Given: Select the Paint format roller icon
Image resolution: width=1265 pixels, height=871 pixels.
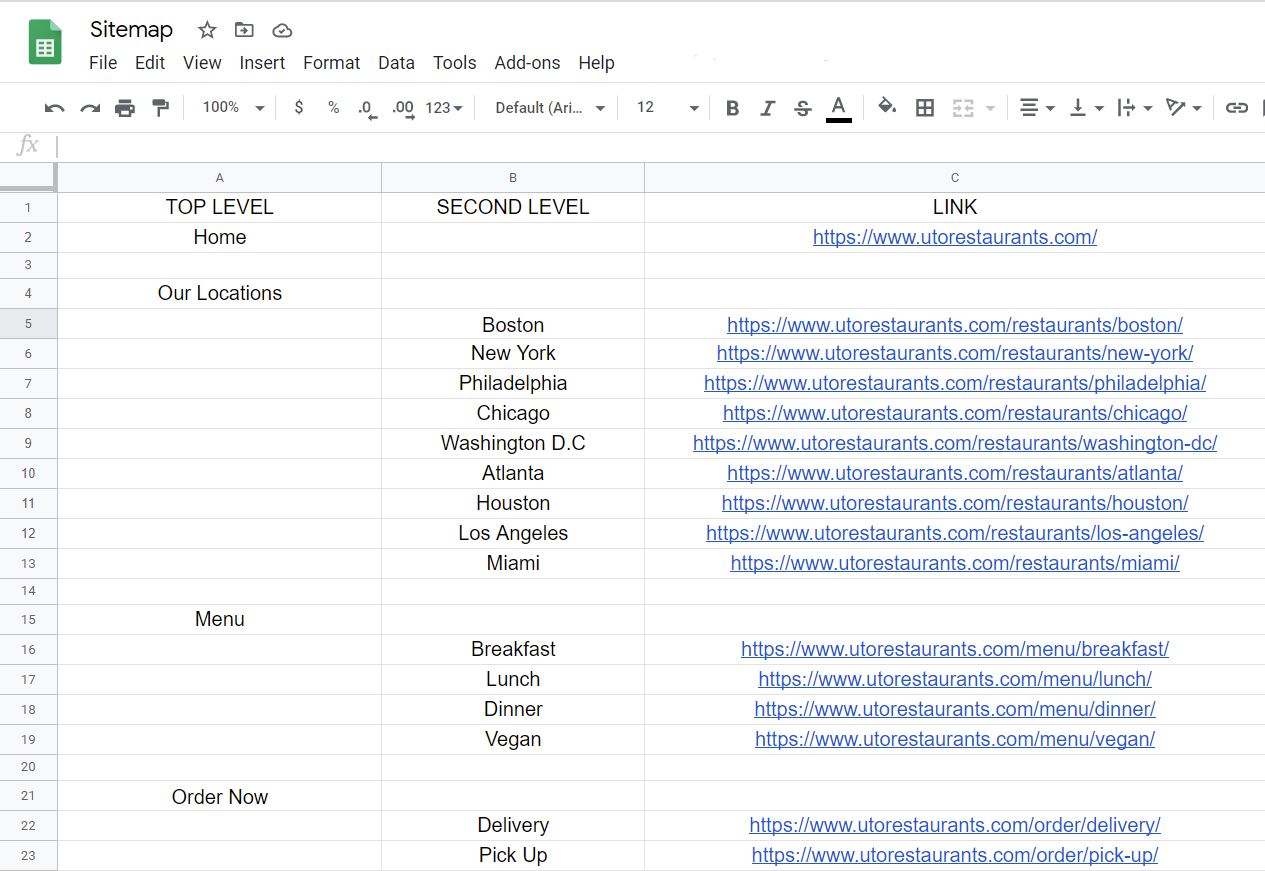Looking at the screenshot, I should pyautogui.click(x=160, y=108).
